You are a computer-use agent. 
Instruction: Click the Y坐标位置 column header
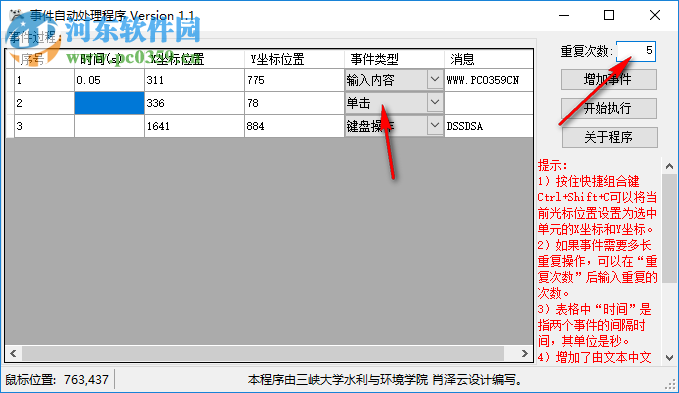tap(294, 59)
